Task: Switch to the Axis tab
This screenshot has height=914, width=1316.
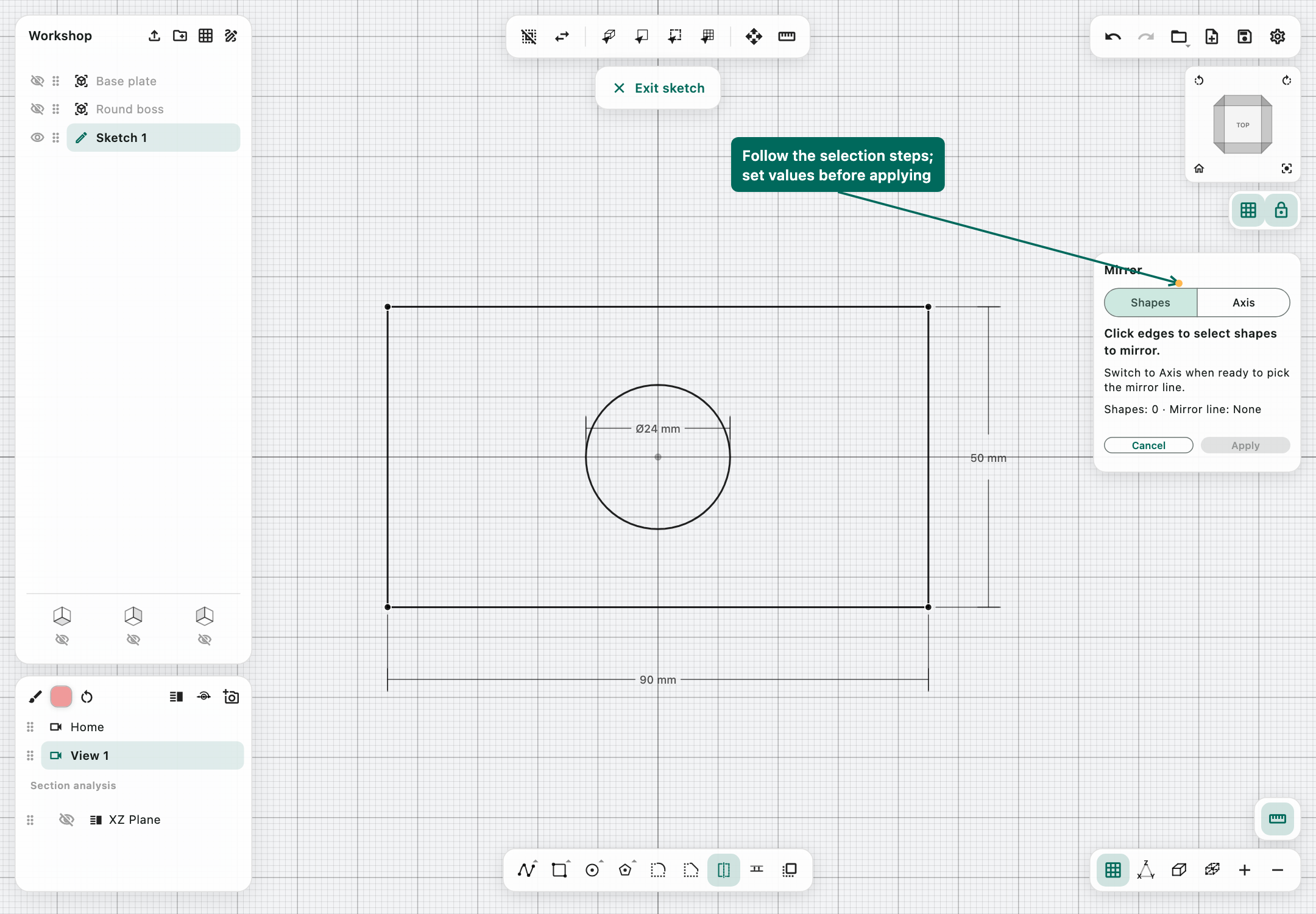Action: (1243, 303)
